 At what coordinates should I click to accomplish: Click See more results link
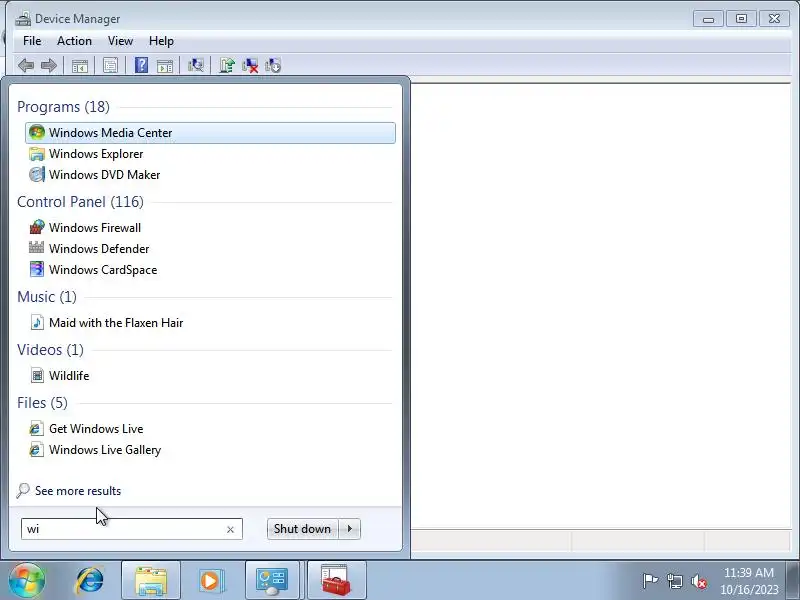[x=78, y=491]
